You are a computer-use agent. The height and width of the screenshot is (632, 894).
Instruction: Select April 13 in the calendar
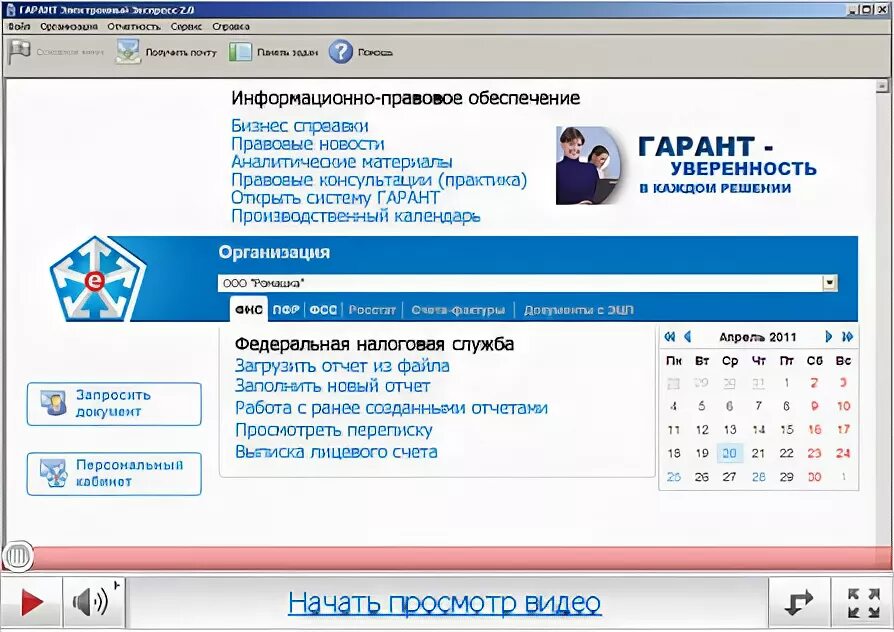tap(730, 430)
